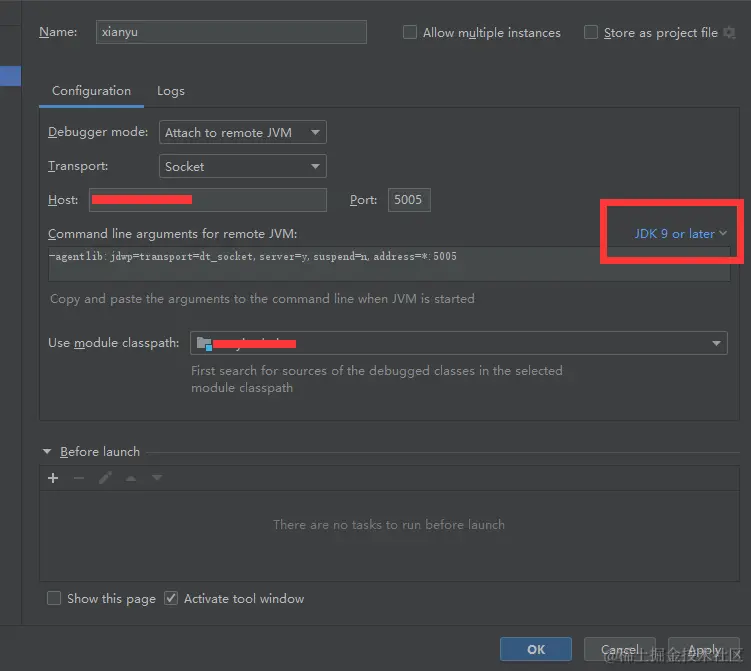Click 'There are no tasks to run before launch' text
The width and height of the screenshot is (751, 671).
(x=389, y=524)
